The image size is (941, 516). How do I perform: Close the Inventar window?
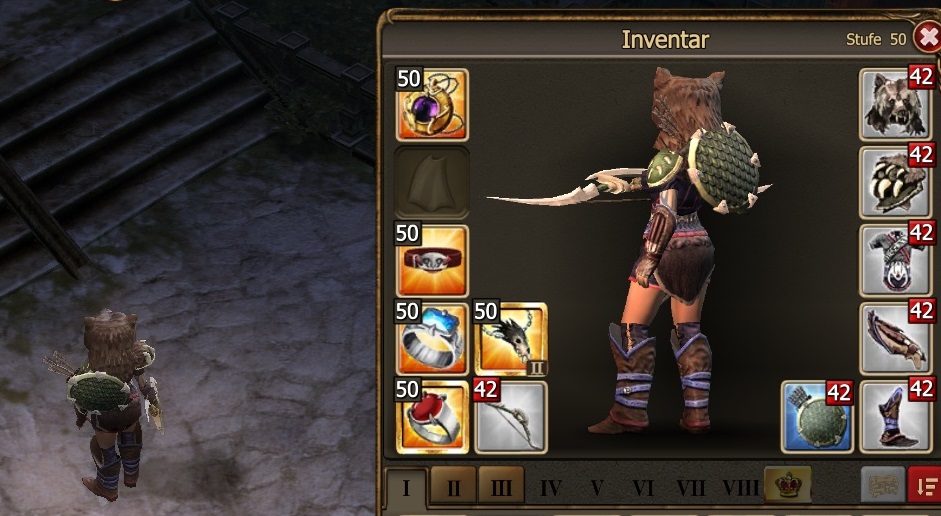point(928,38)
